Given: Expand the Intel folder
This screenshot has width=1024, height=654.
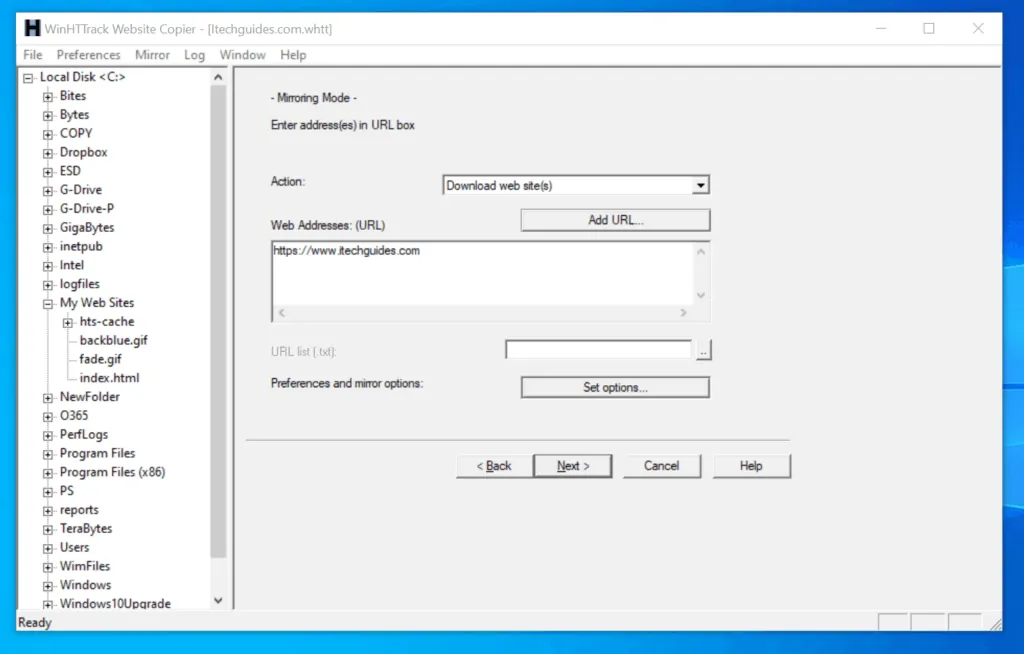Looking at the screenshot, I should click(x=48, y=266).
